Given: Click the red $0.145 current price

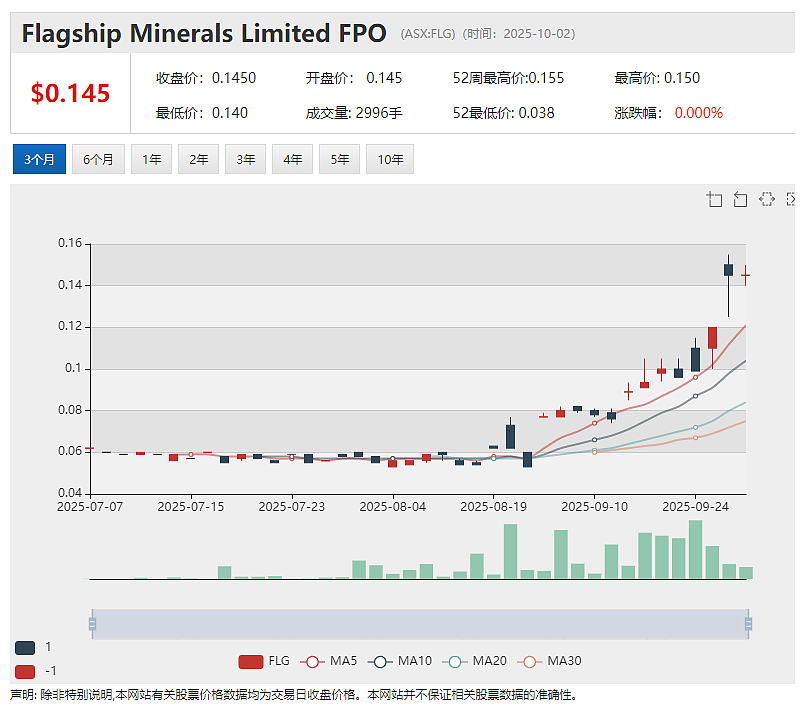Looking at the screenshot, I should point(70,93).
